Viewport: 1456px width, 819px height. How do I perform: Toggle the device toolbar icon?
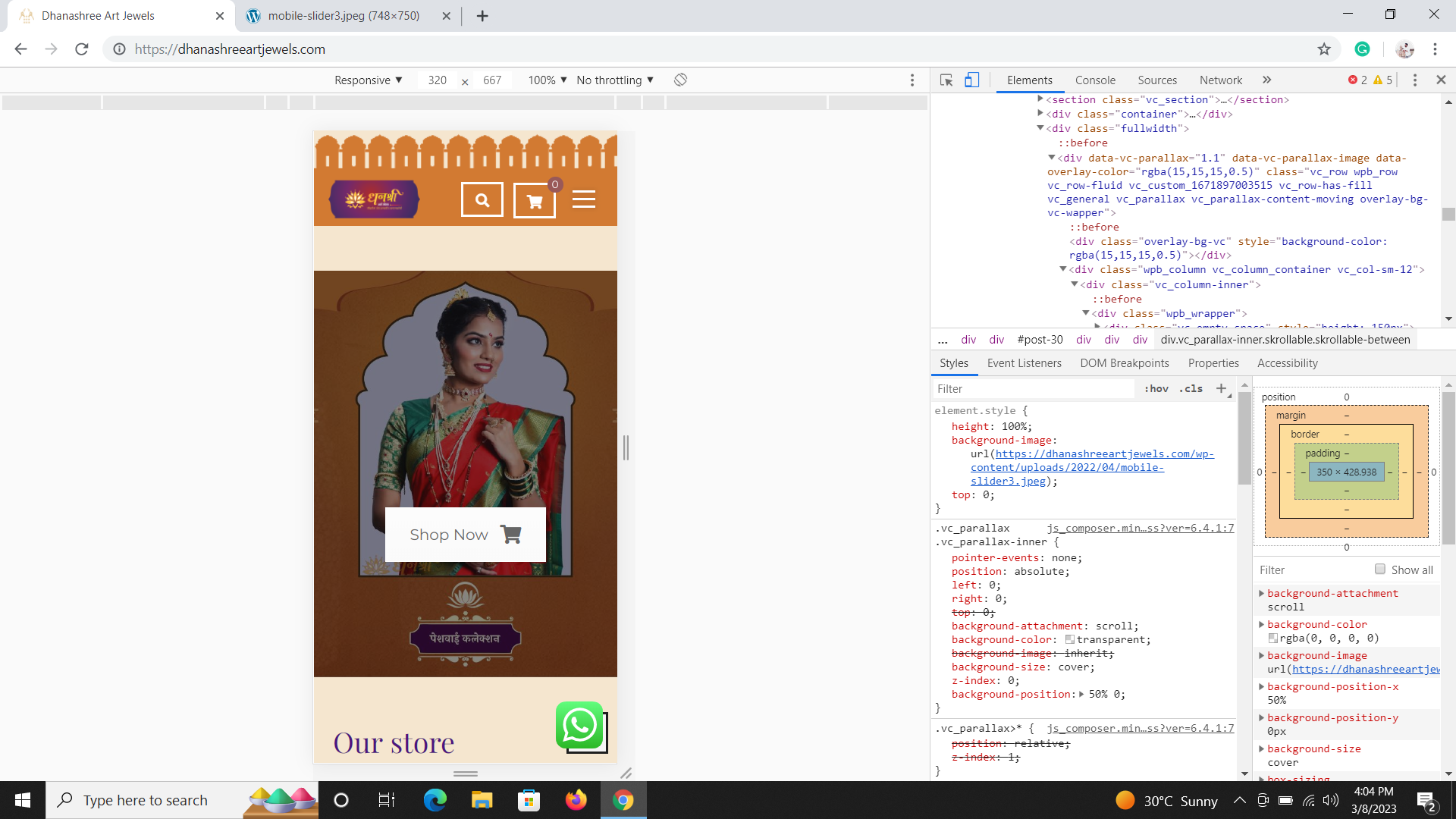971,80
